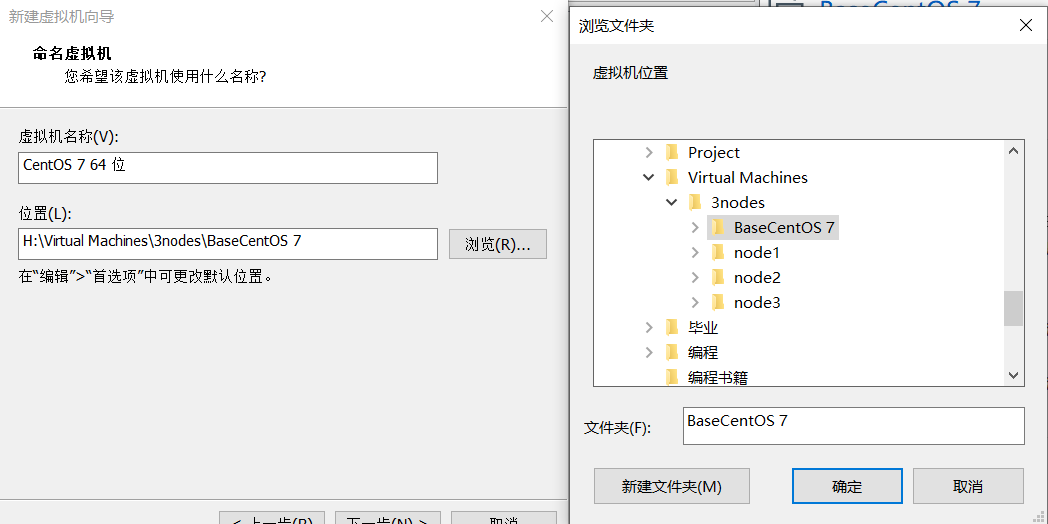Select the Project tree item
Viewport: 1048px width, 524px height.
714,152
